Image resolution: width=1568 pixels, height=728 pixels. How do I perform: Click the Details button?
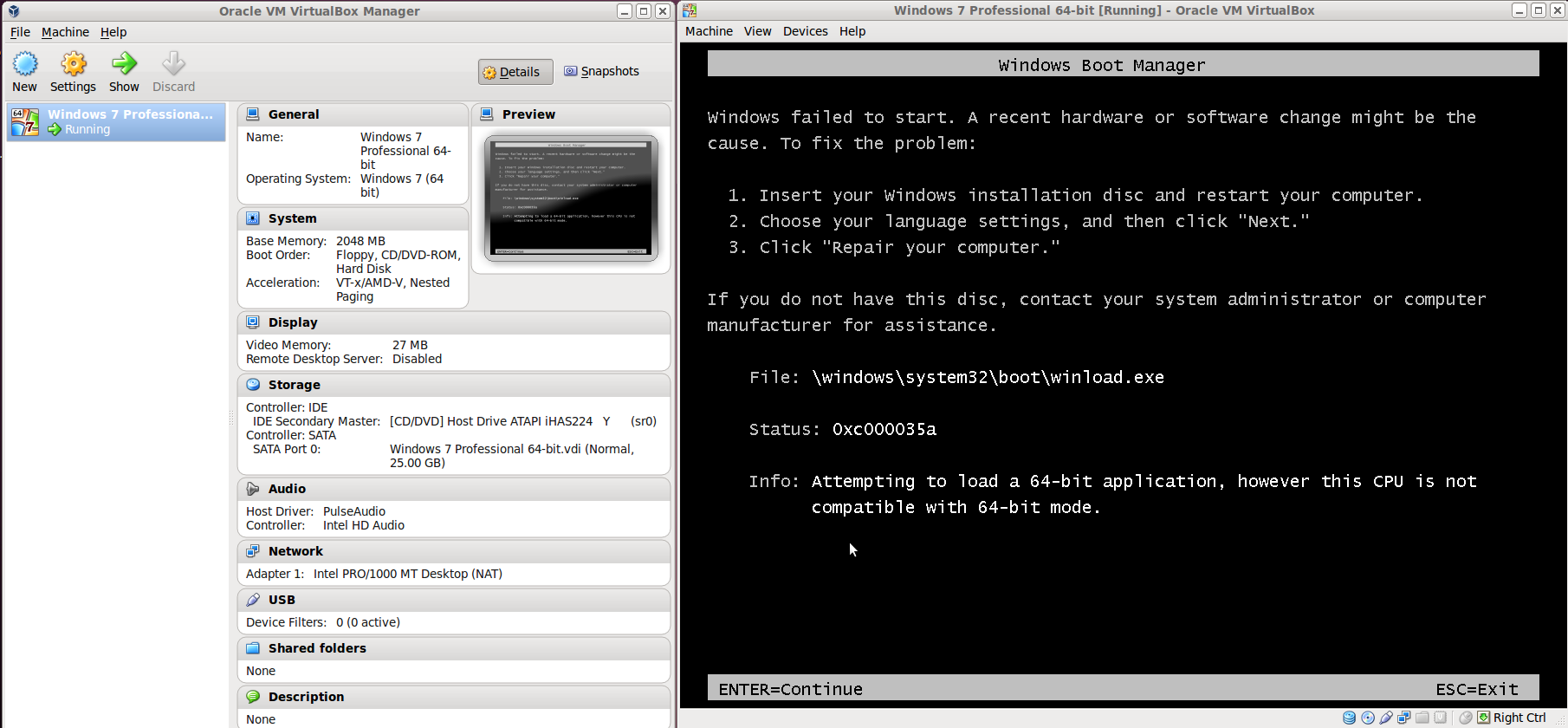[515, 72]
